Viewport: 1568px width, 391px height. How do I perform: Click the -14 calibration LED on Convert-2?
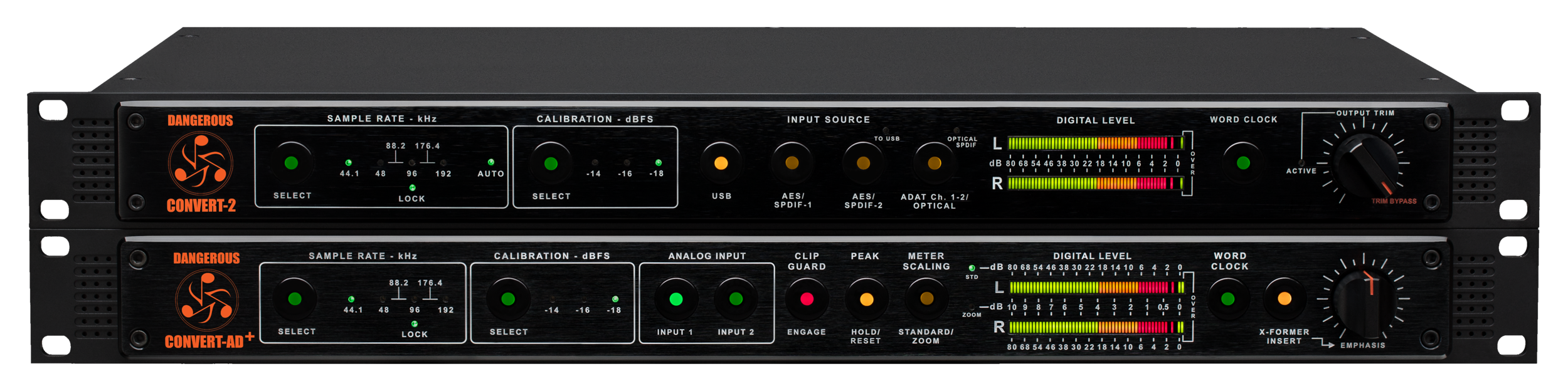(595, 163)
